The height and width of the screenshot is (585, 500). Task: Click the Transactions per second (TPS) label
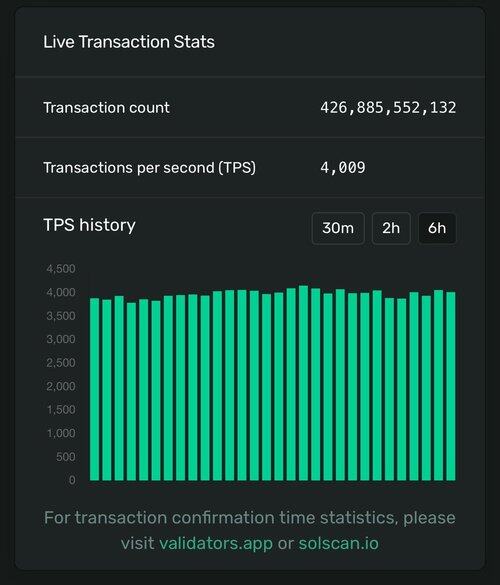point(150,168)
